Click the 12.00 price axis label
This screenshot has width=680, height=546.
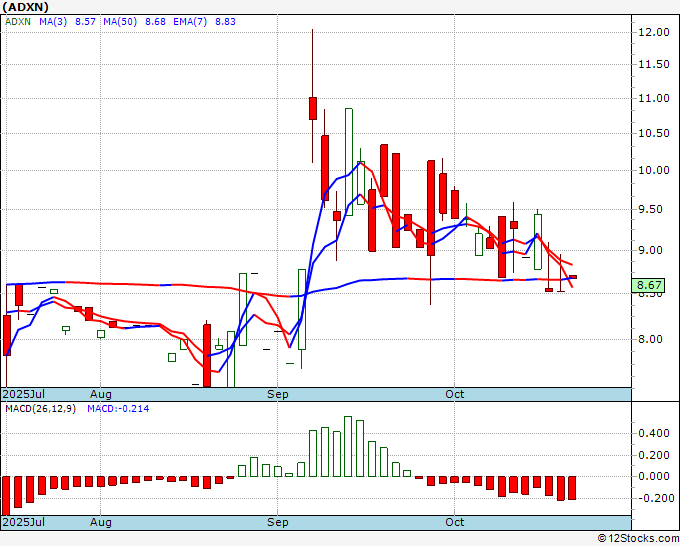coord(654,32)
